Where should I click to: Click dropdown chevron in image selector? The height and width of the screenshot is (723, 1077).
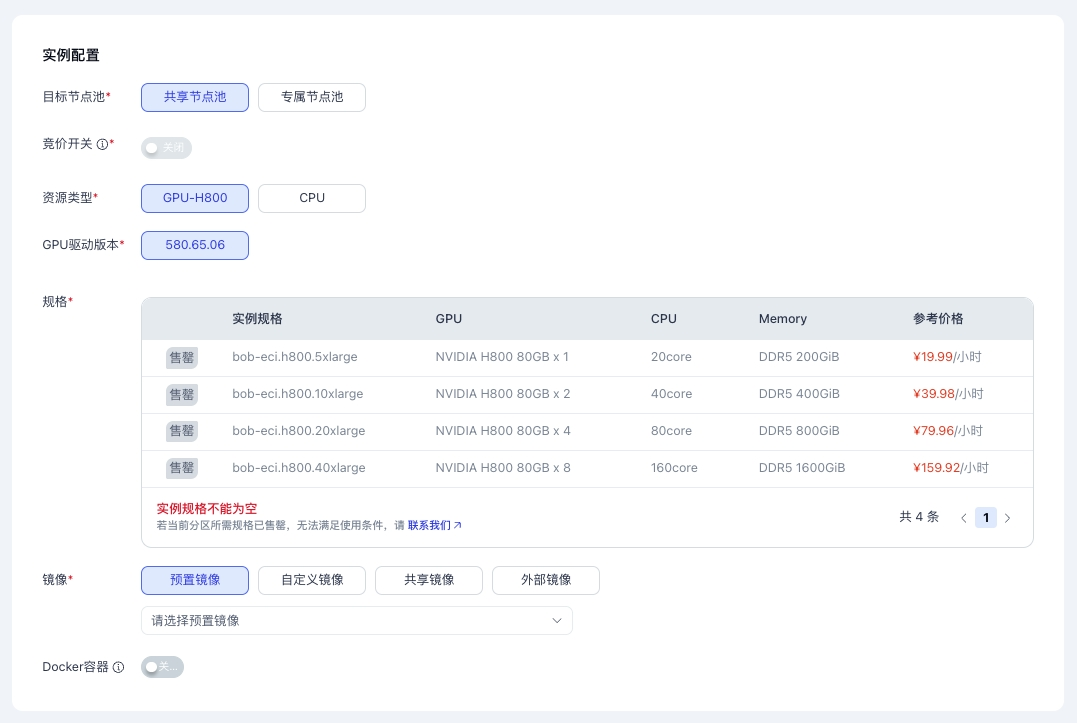(558, 621)
